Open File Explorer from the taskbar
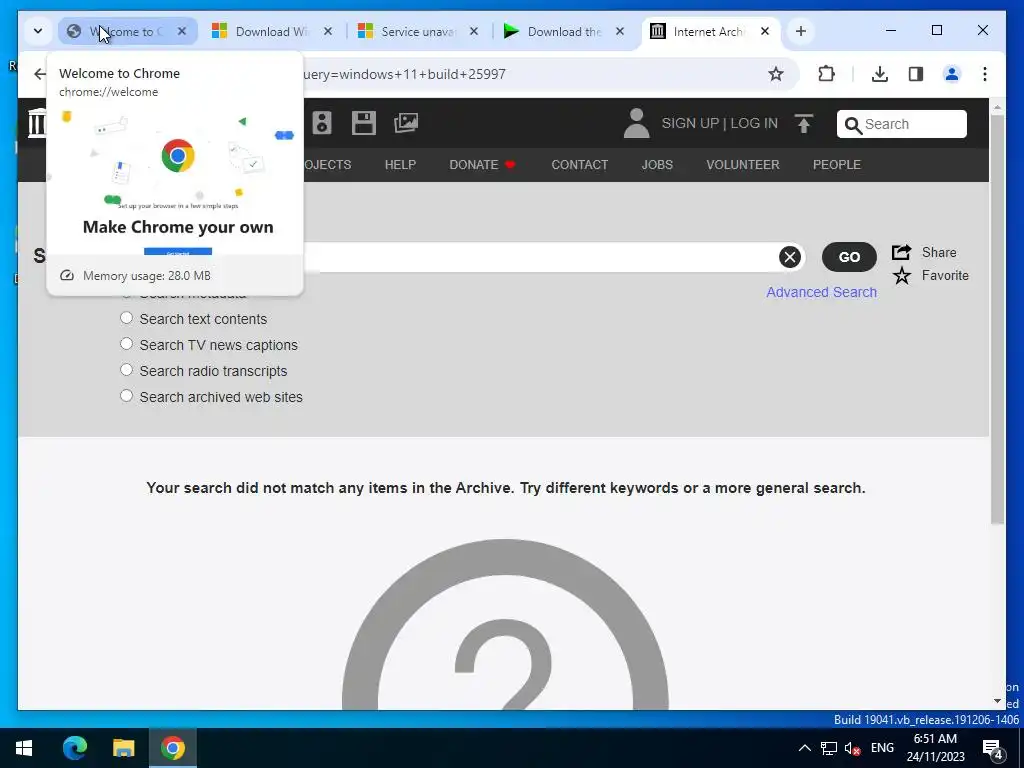This screenshot has height=768, width=1024. pyautogui.click(x=123, y=748)
